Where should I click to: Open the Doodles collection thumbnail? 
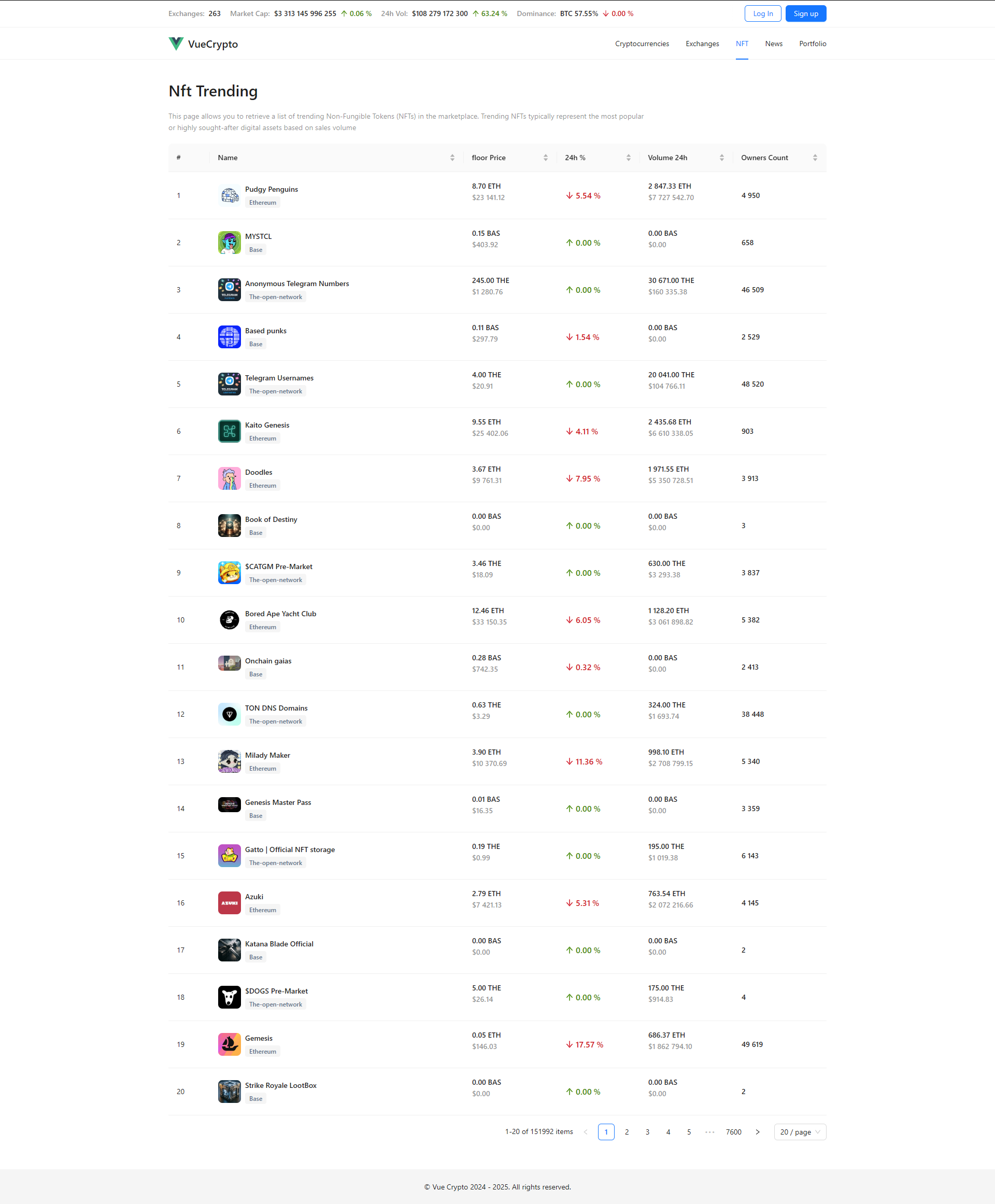(x=229, y=478)
